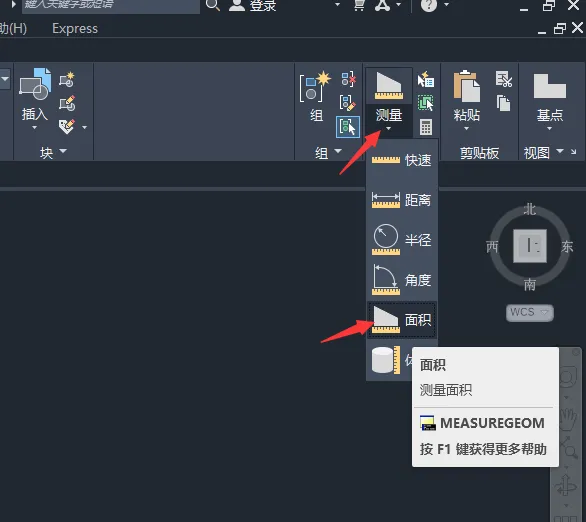
Task: Click the ViewCube top face
Action: click(x=530, y=246)
